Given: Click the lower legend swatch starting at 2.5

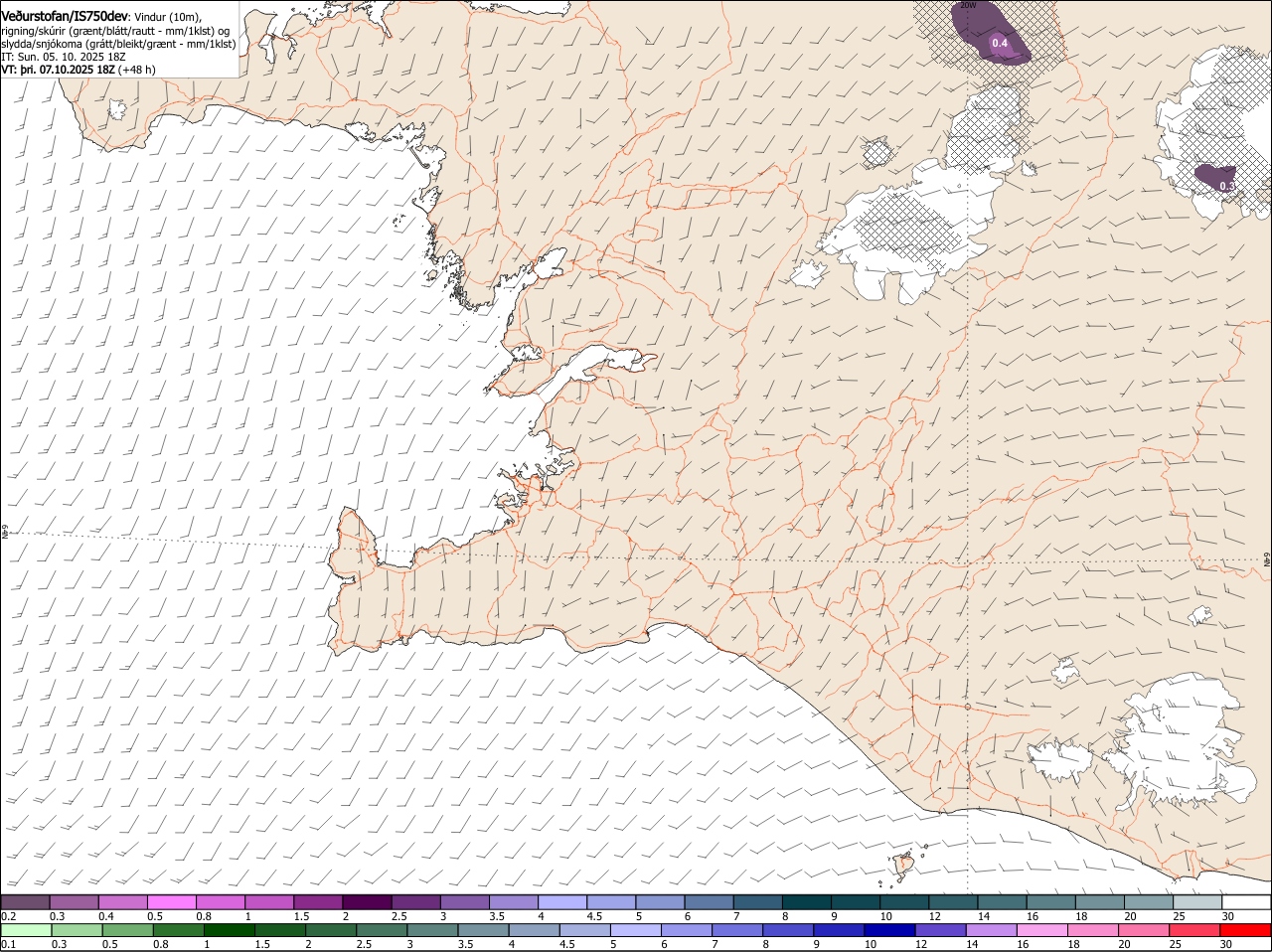Looking at the screenshot, I should pyautogui.click(x=383, y=930).
